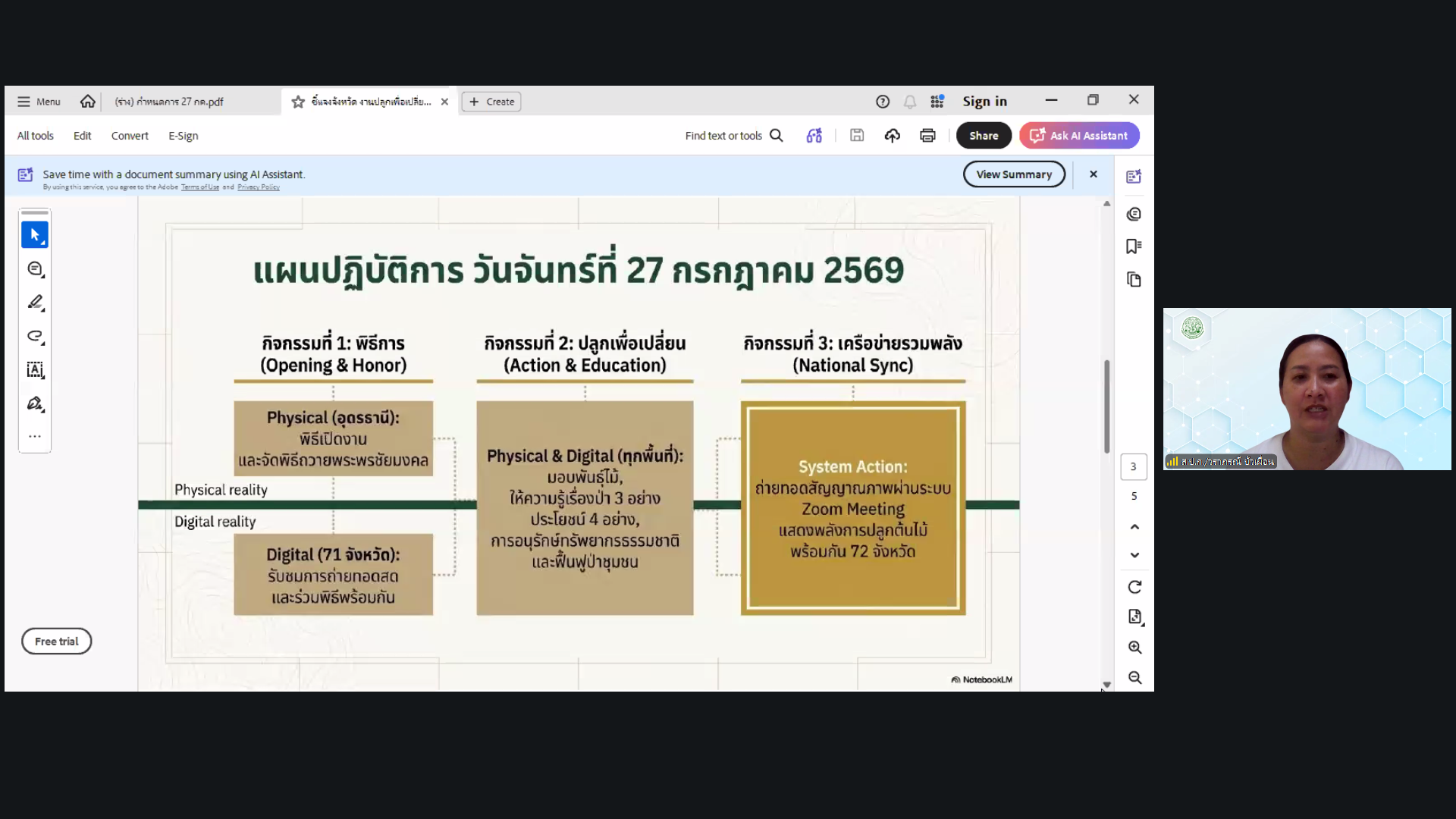
Task: Choose the Select arrow tool
Action: tap(35, 235)
